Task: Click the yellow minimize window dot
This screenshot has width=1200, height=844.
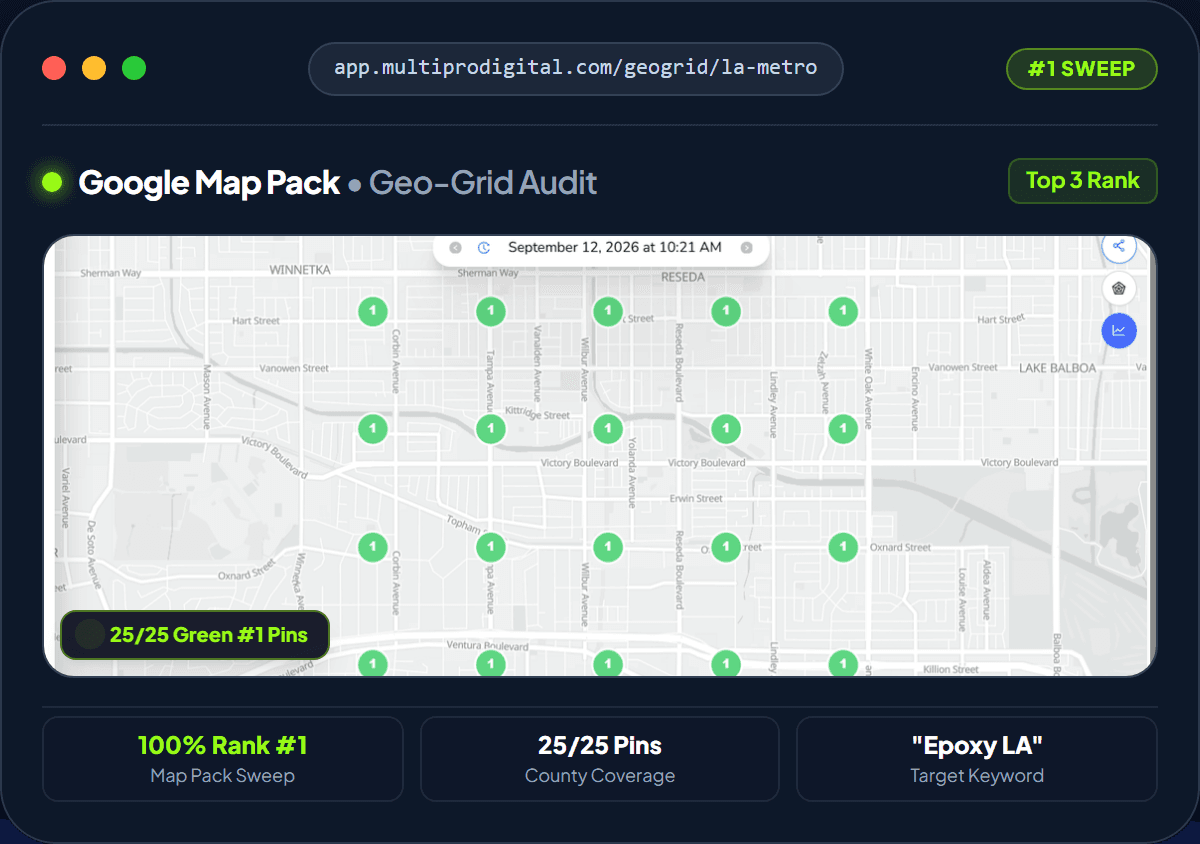Action: (94, 68)
